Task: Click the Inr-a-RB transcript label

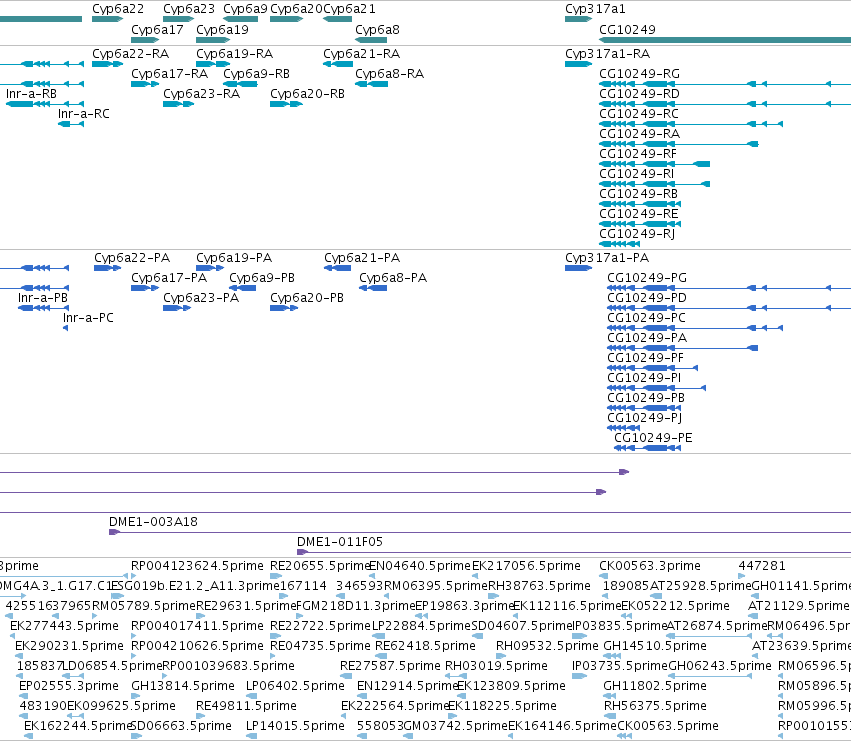Action: pos(31,93)
